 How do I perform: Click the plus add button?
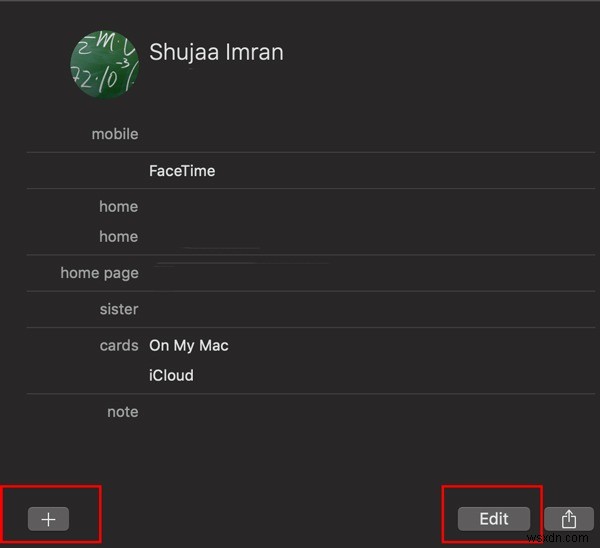pos(48,518)
